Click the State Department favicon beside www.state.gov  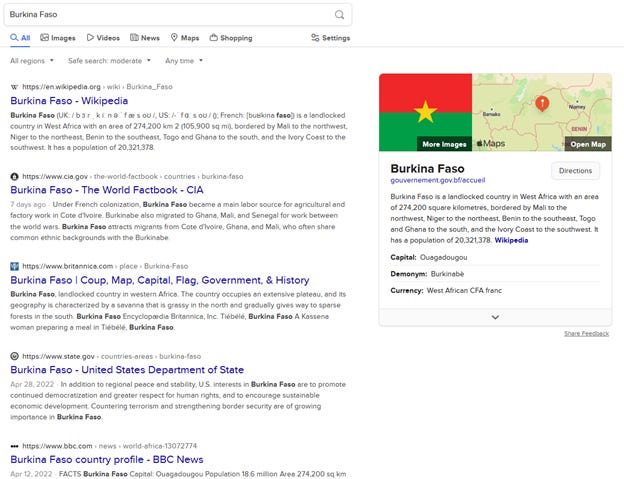[14, 356]
